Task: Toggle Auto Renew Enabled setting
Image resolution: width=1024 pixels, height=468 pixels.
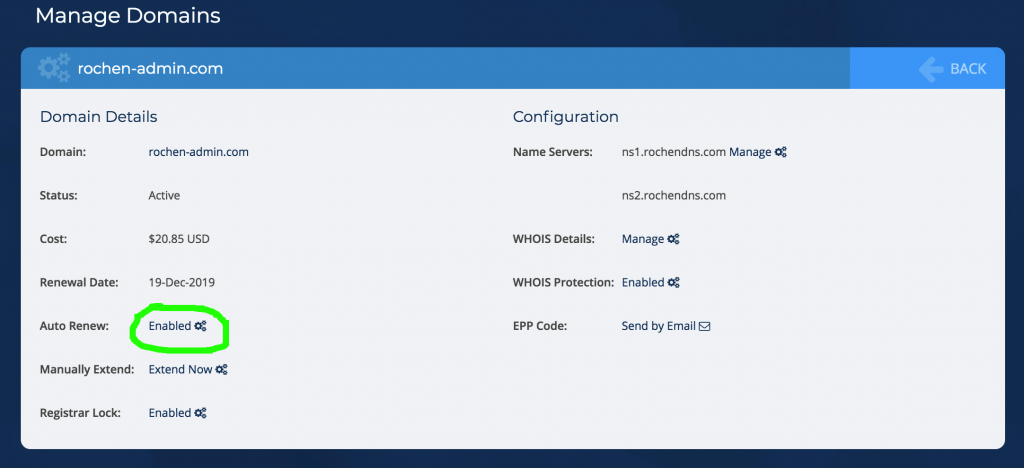Action: 170,326
